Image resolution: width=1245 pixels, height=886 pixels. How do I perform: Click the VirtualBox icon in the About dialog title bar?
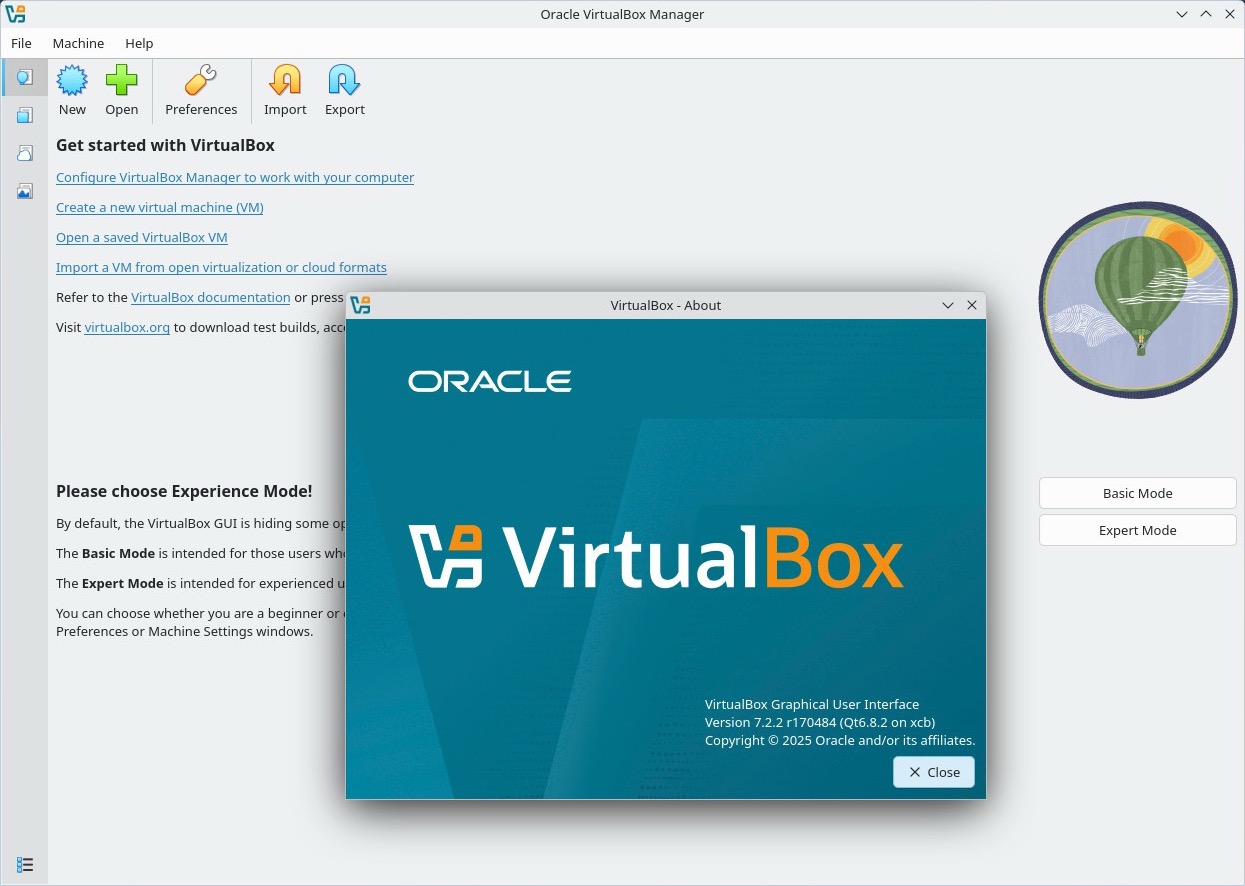click(361, 305)
